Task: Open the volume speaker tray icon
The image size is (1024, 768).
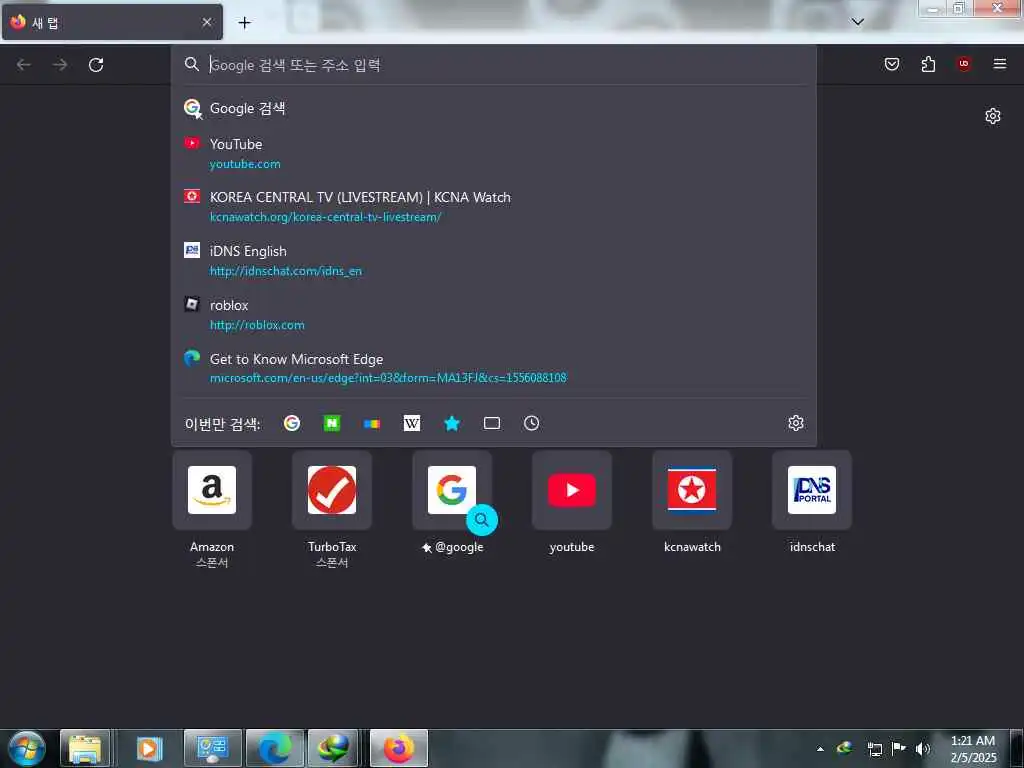Action: [923, 749]
